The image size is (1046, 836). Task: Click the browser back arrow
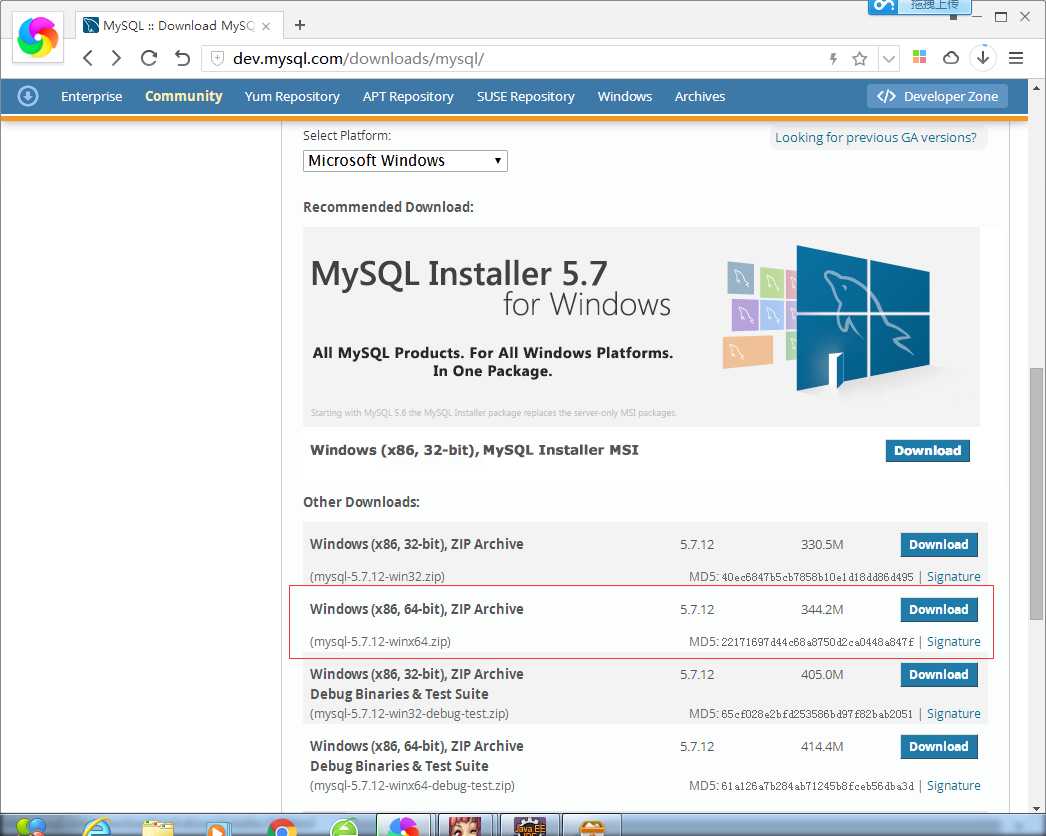click(x=88, y=58)
